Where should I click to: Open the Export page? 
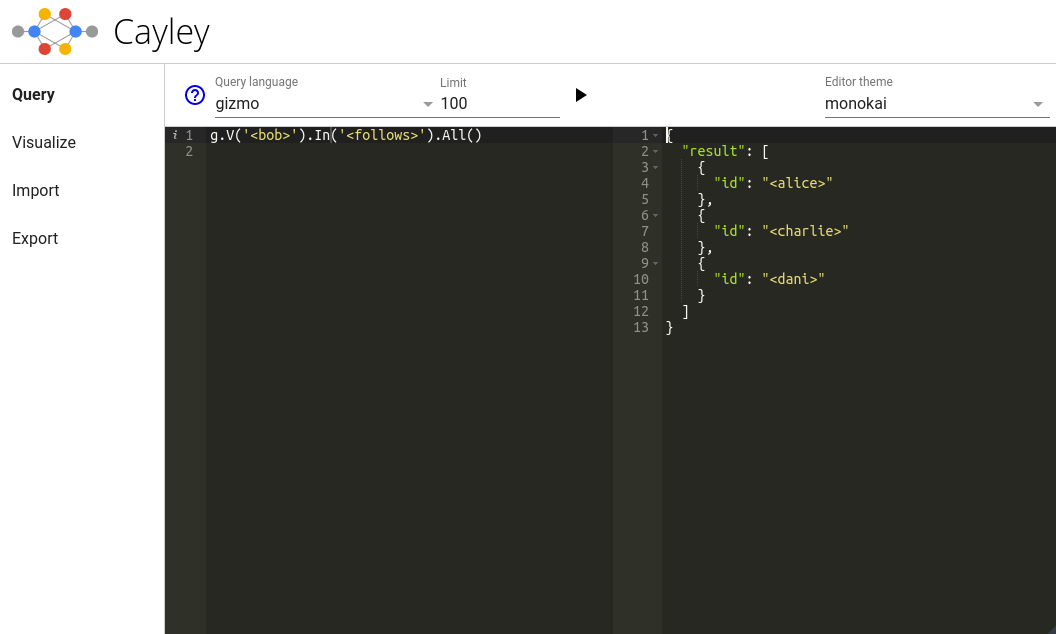[35, 239]
